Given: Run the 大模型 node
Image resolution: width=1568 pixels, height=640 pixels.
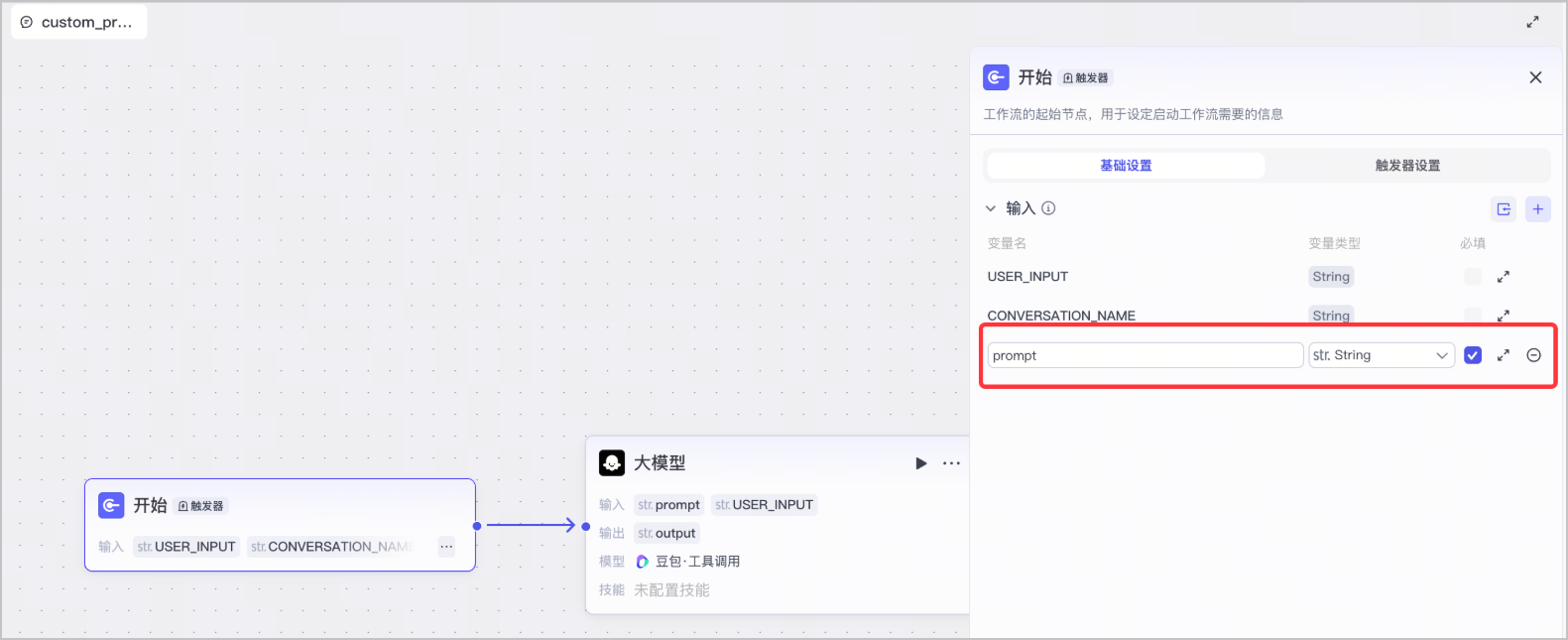Looking at the screenshot, I should pos(921,463).
